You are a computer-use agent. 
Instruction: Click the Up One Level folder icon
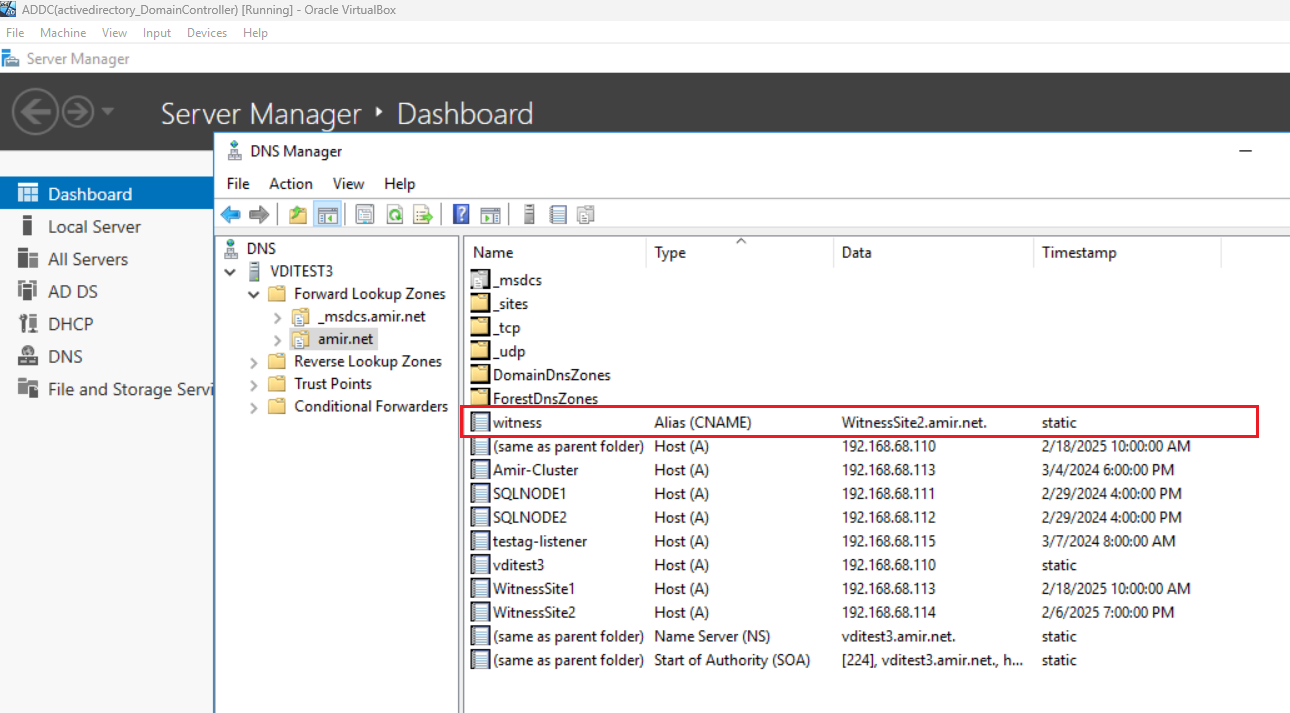tap(298, 214)
